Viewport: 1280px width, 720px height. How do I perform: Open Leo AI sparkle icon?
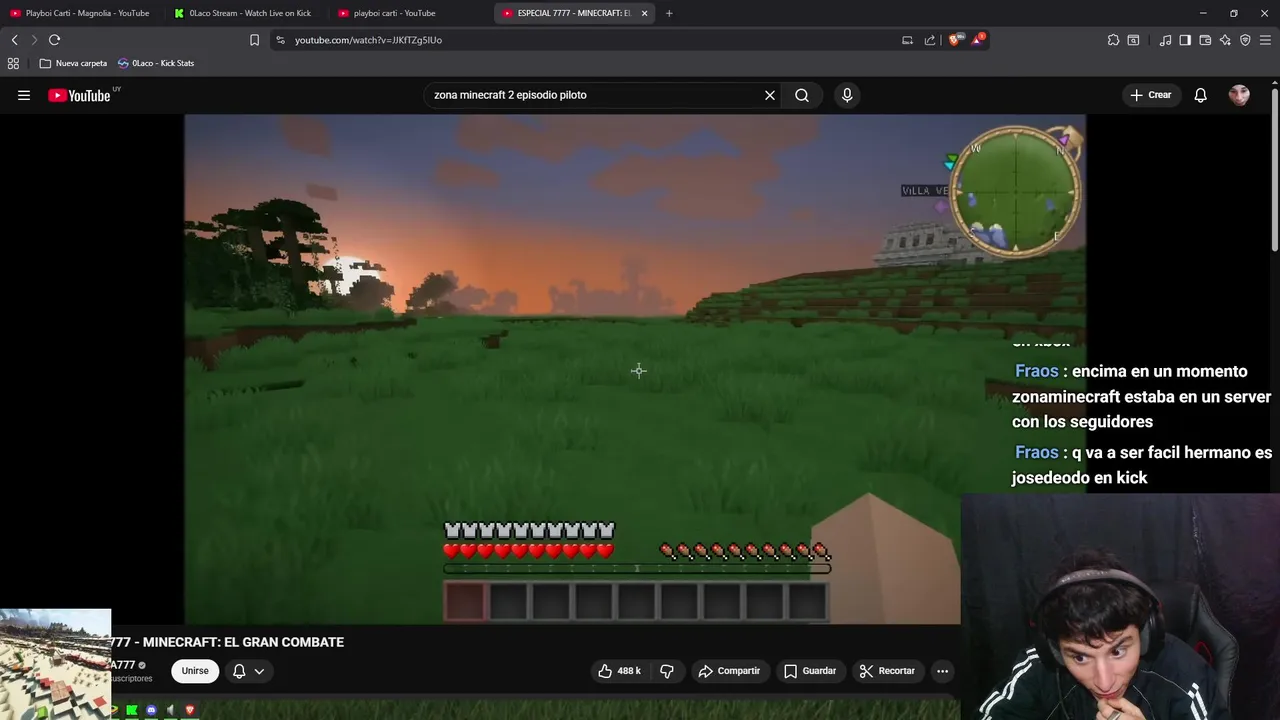click(1225, 40)
